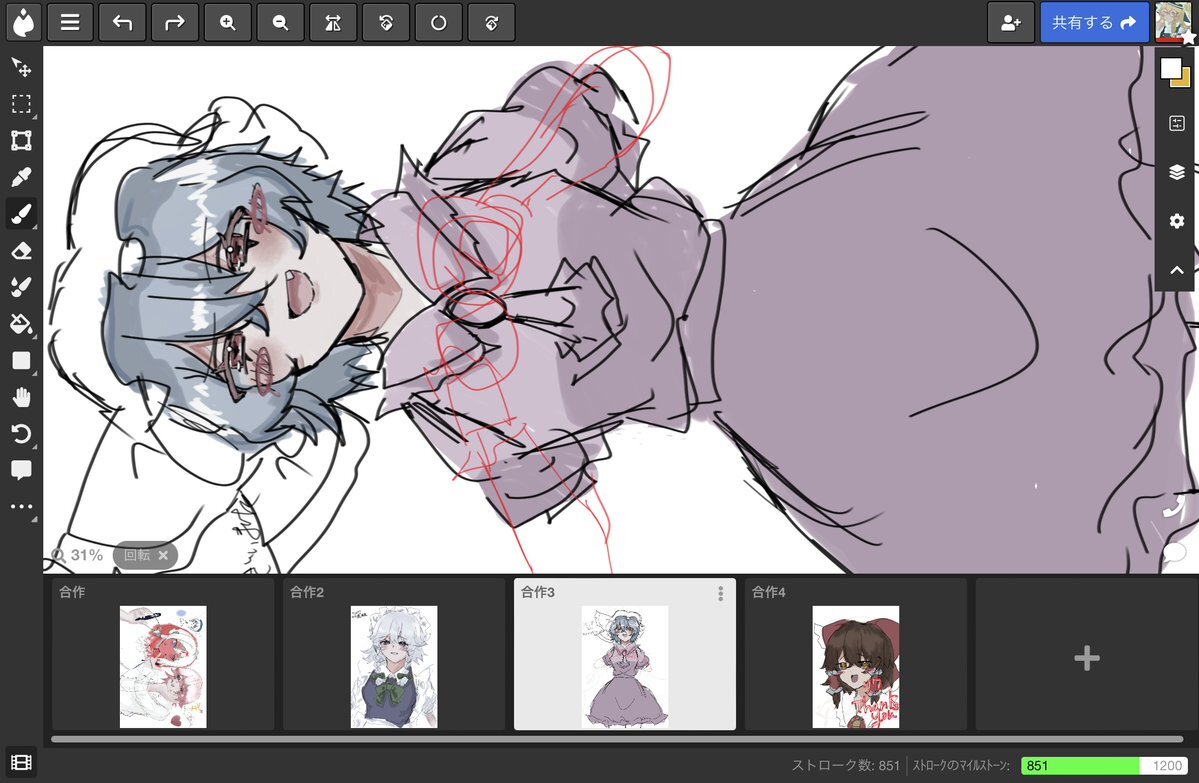The width and height of the screenshot is (1199, 783).
Task: Select the paint-splatter brush tool
Action: pos(21,288)
